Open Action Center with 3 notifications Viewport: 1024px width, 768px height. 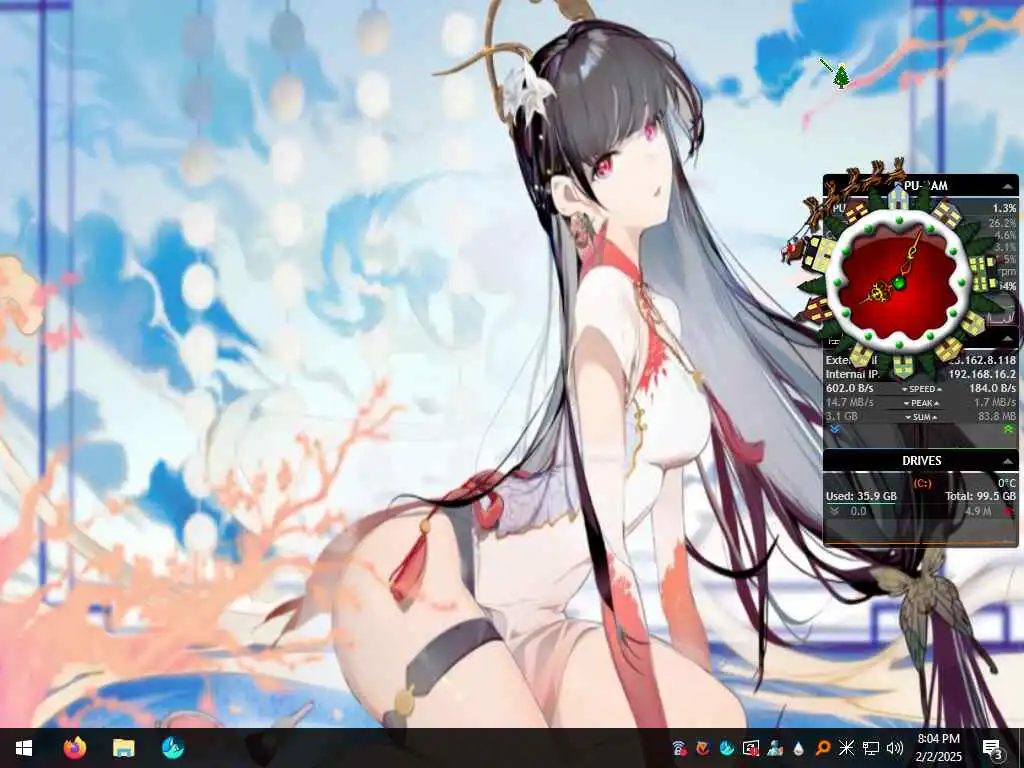point(993,748)
